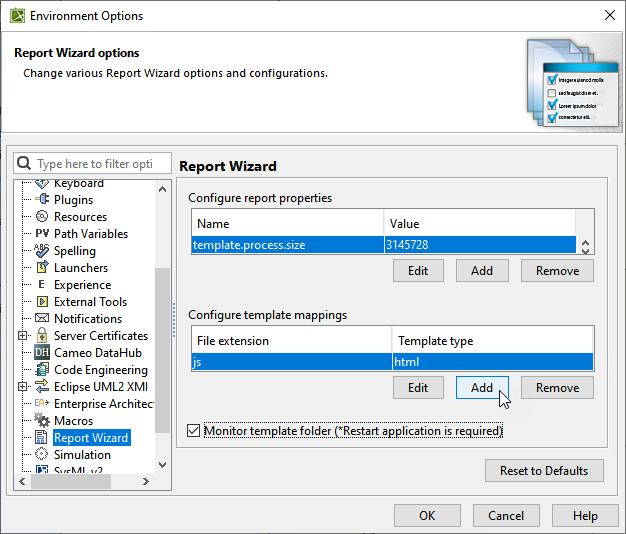626x534 pixels.
Task: Click the filter options search field
Action: tap(94, 163)
